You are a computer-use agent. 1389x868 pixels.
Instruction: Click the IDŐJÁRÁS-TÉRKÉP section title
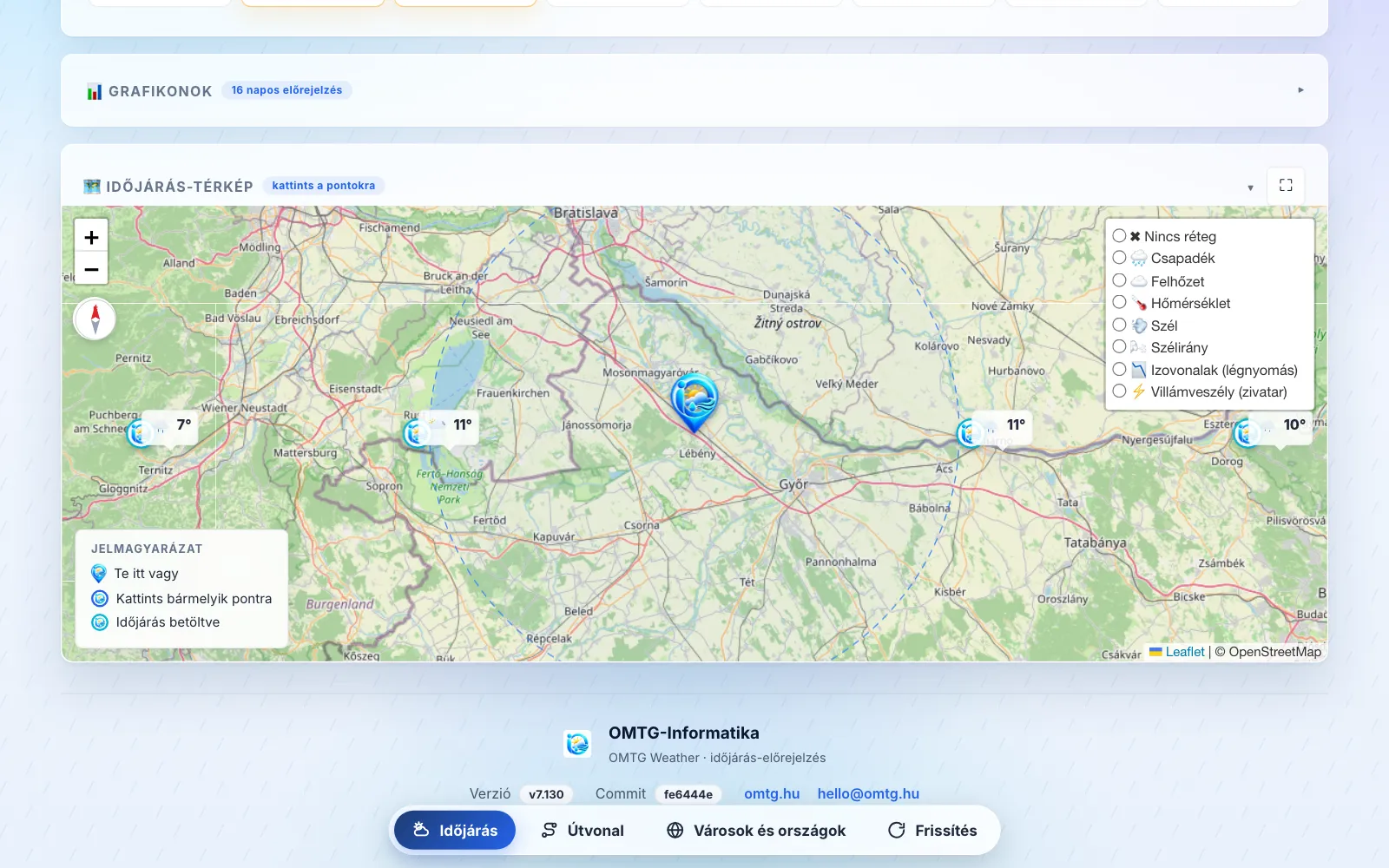point(180,187)
